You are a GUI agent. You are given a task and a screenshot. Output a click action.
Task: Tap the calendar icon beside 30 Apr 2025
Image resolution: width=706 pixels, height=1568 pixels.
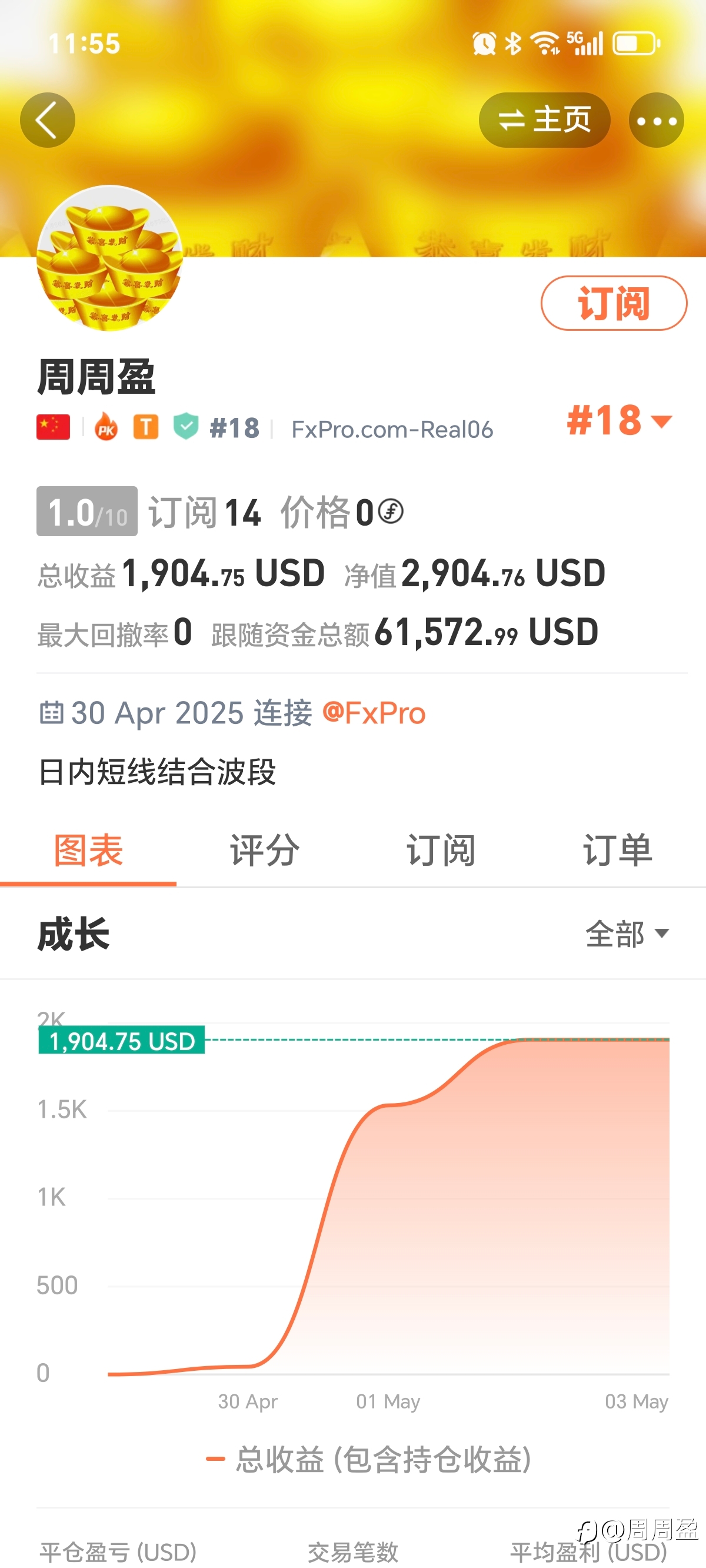(51, 712)
